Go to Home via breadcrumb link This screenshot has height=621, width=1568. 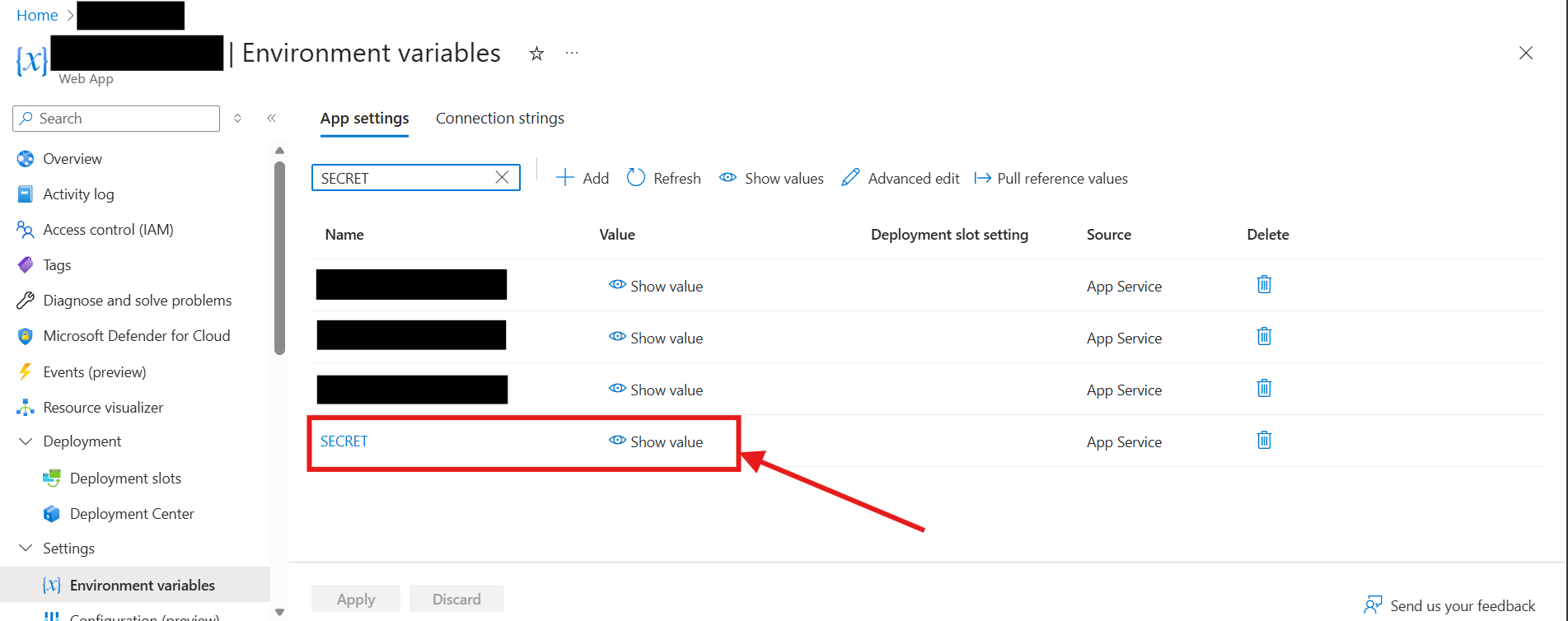coord(37,15)
